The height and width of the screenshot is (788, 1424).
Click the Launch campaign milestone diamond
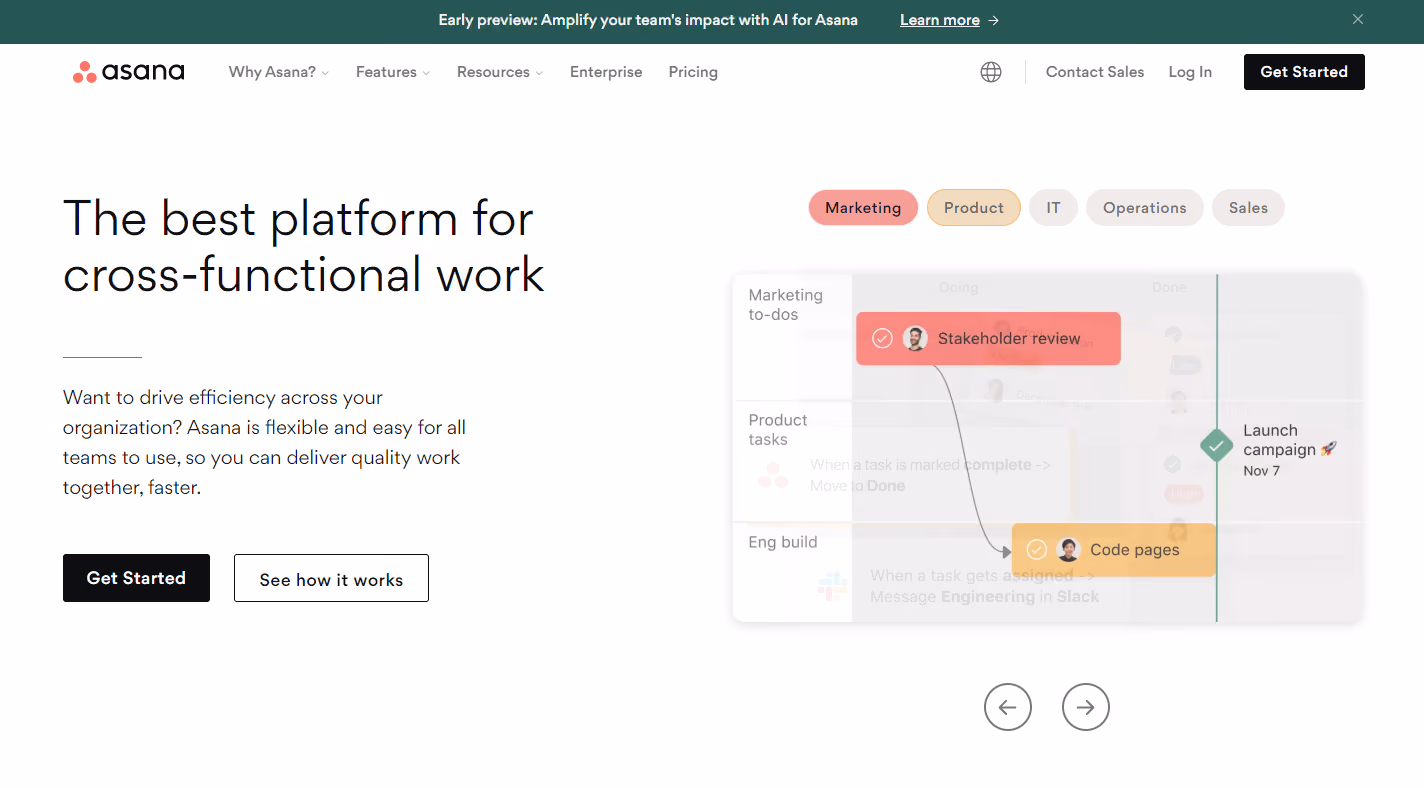click(1216, 446)
